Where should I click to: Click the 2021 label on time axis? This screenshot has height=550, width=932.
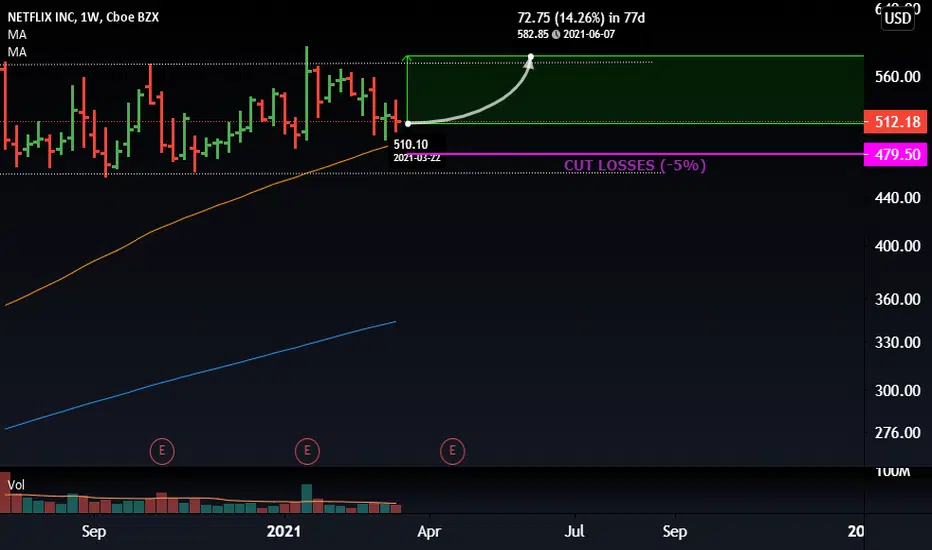click(284, 531)
